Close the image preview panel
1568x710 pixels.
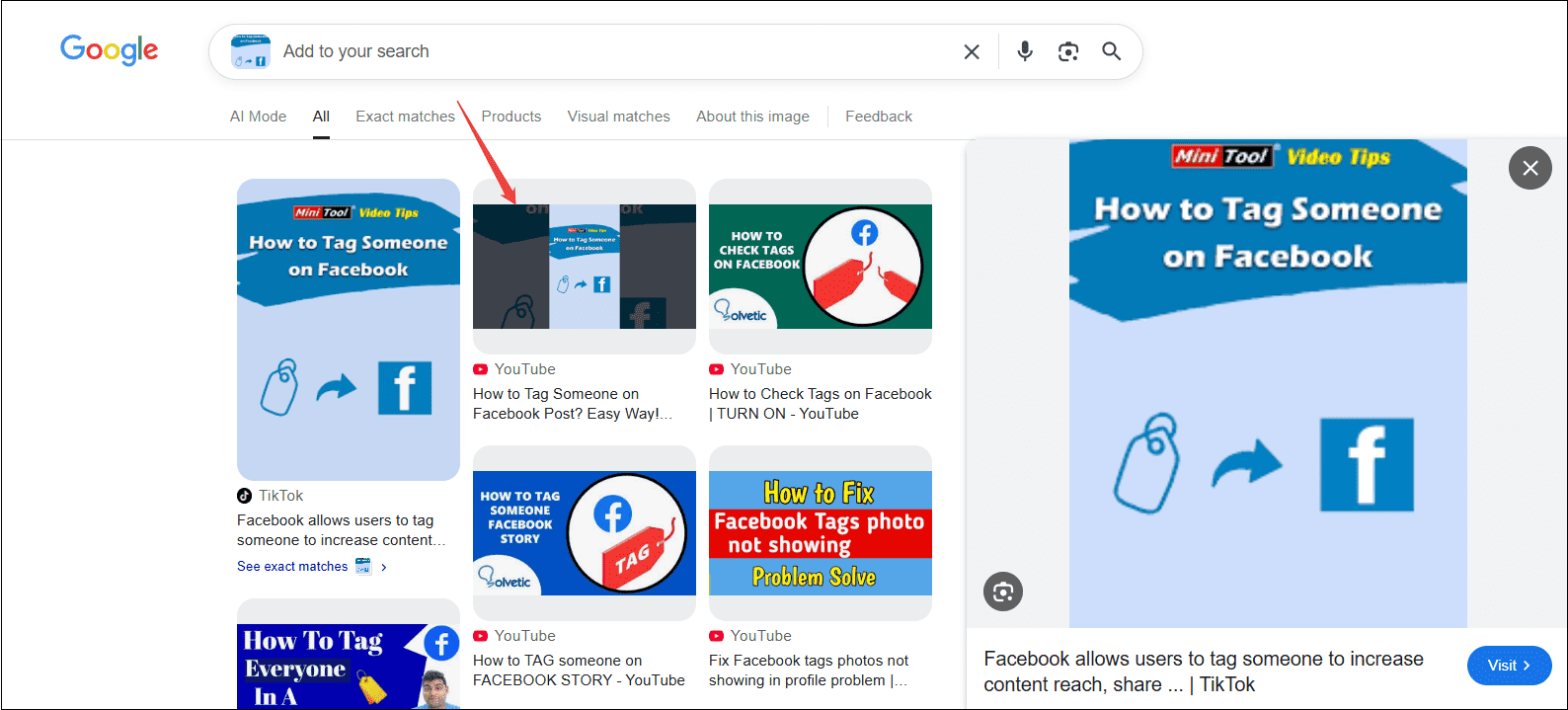pyautogui.click(x=1529, y=168)
